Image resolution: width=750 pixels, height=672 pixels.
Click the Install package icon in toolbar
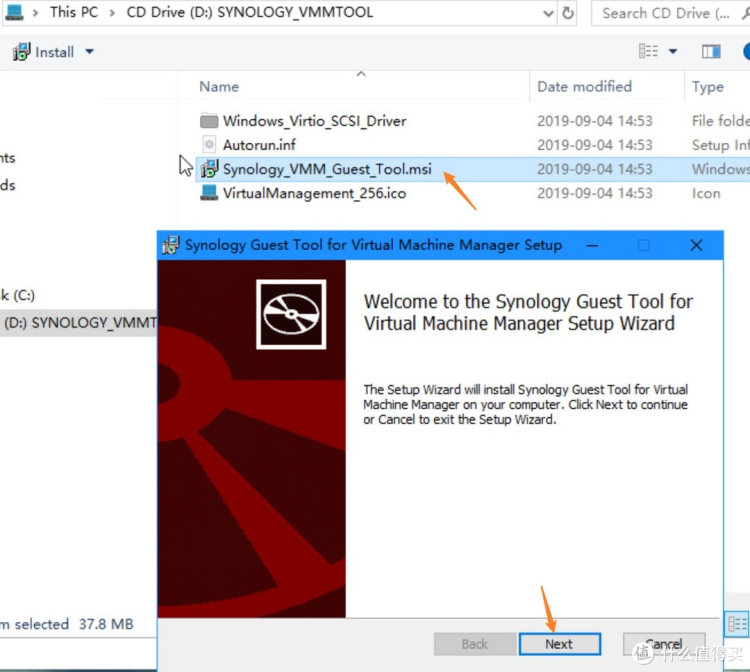click(x=21, y=52)
